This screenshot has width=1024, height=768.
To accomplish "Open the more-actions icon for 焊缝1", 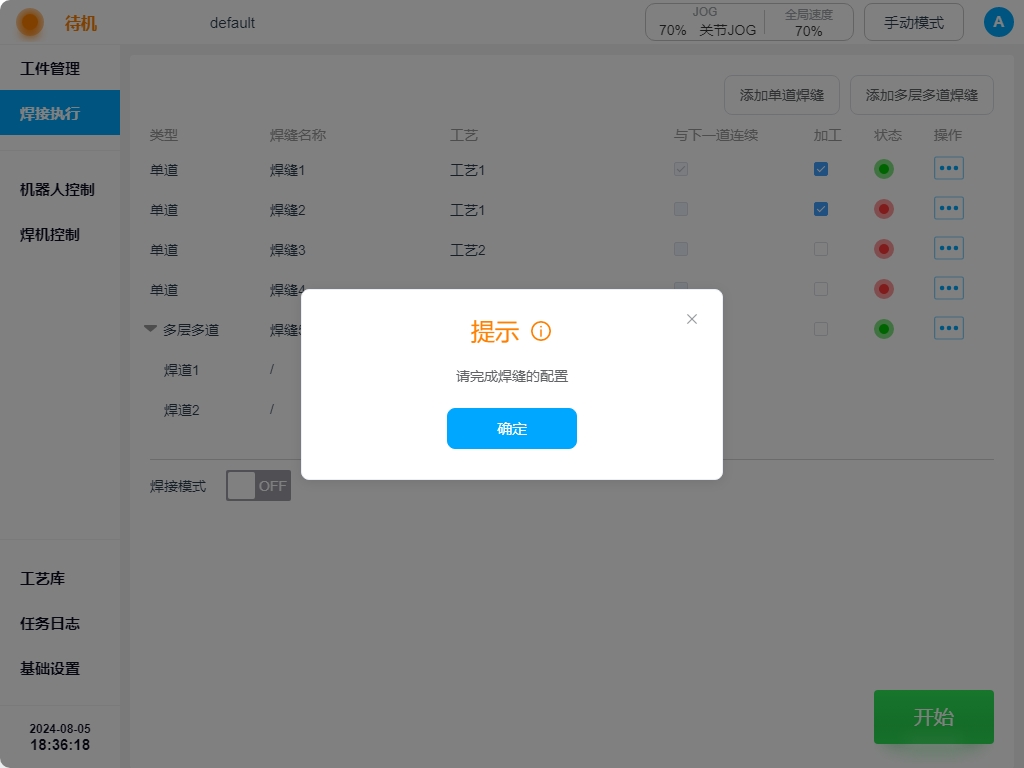I will (948, 169).
